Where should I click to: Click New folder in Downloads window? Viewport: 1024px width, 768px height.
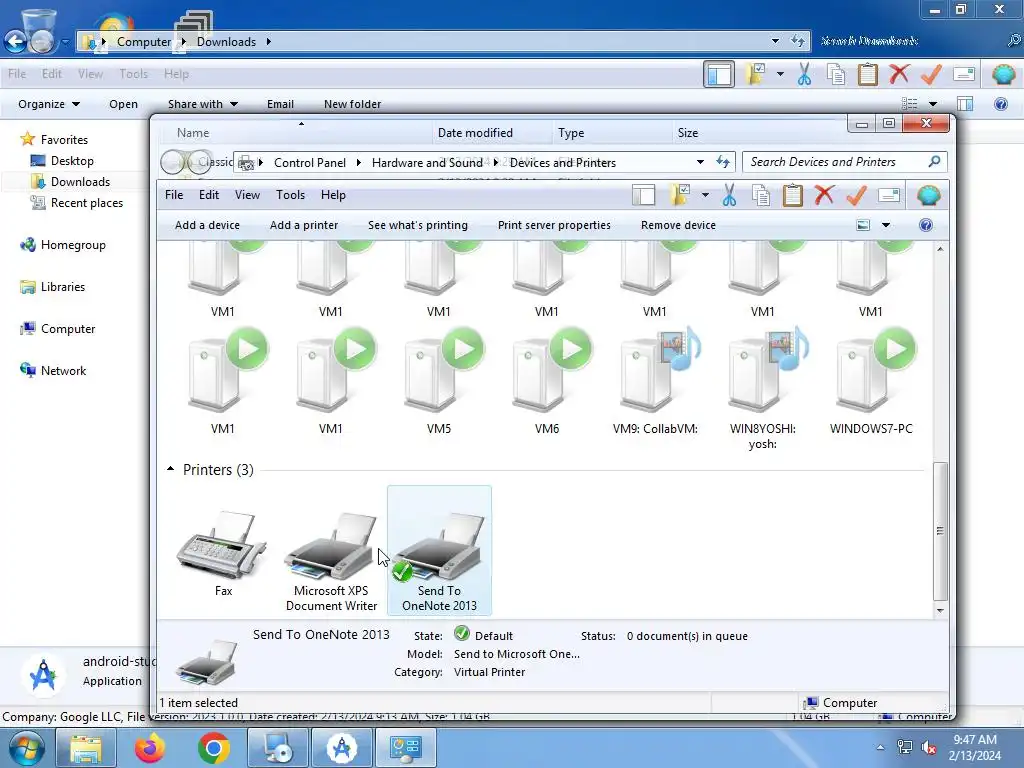tap(352, 104)
